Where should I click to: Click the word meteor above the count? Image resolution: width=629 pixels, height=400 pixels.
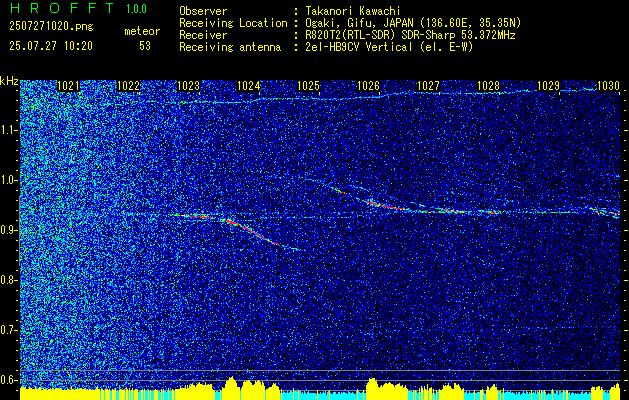coord(142,31)
